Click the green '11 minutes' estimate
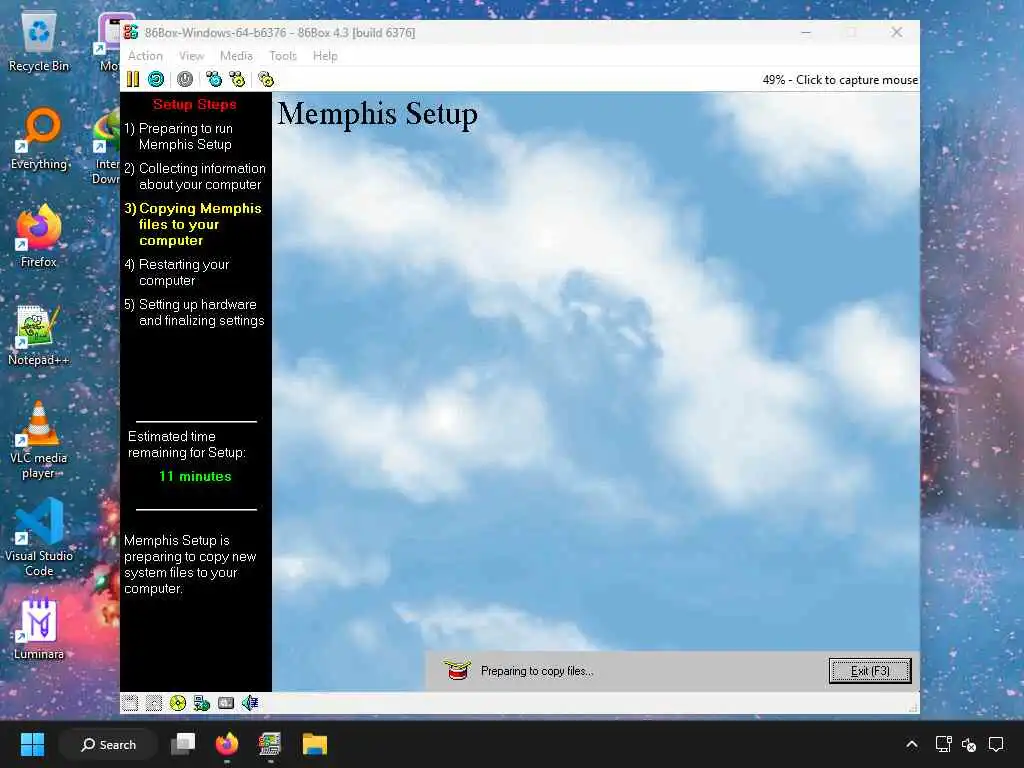This screenshot has width=1024, height=768. pos(195,476)
